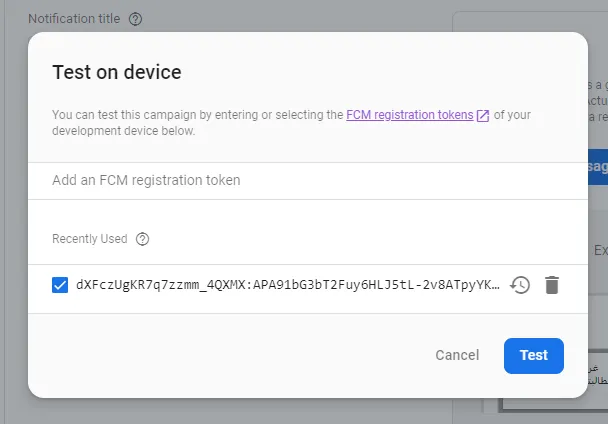Click the blue Test button
Image resolution: width=608 pixels, height=424 pixels.
click(x=533, y=355)
